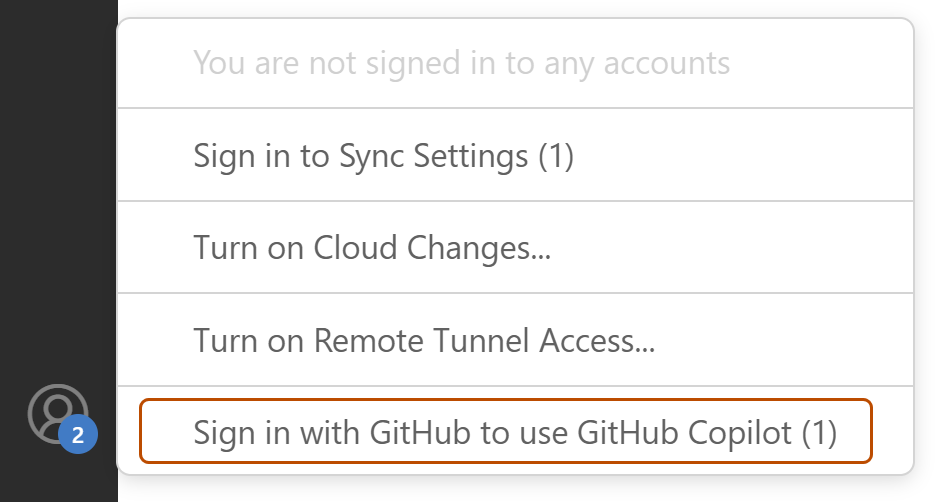Click "You are not signed in to any accounts"

(x=461, y=64)
